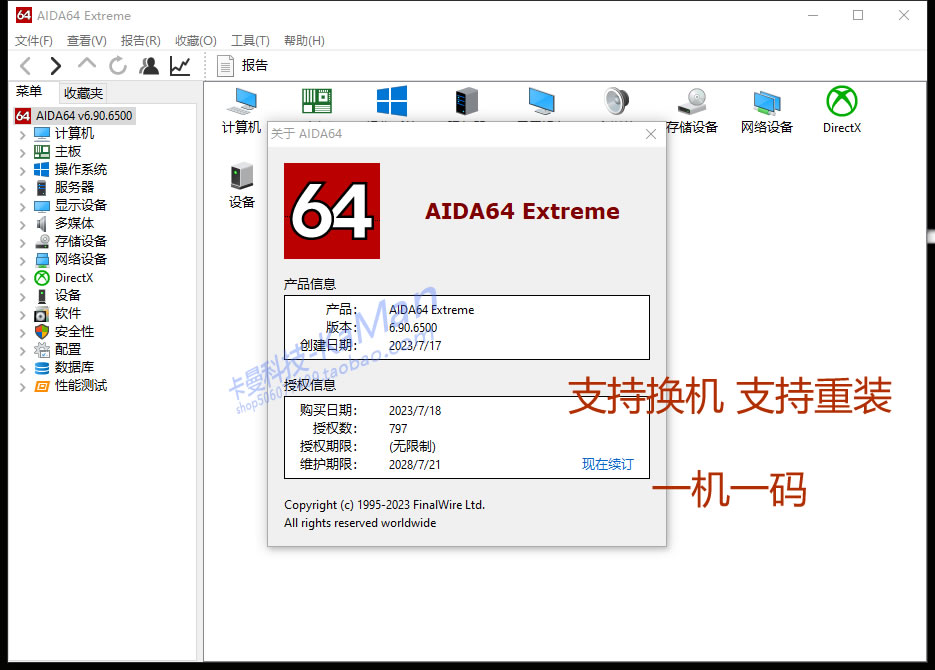
Task: Open the 文件(F) menu
Action: (x=34, y=41)
